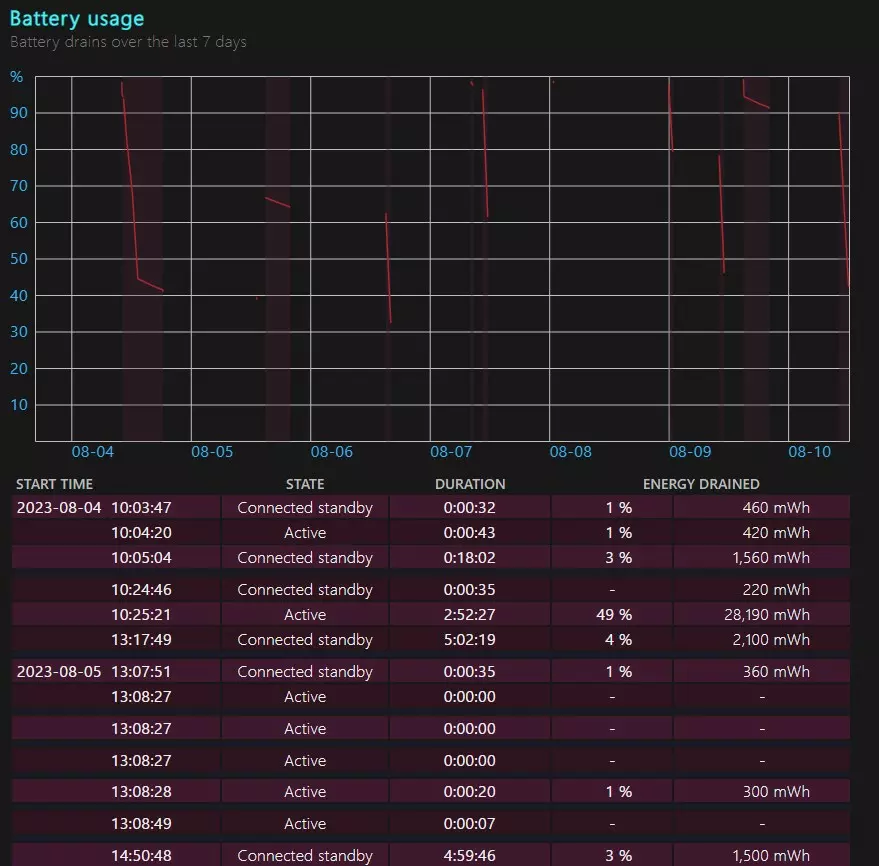Click Connected standby state at 14:50:48
Viewport: 879px width, 866px height.
305,855
